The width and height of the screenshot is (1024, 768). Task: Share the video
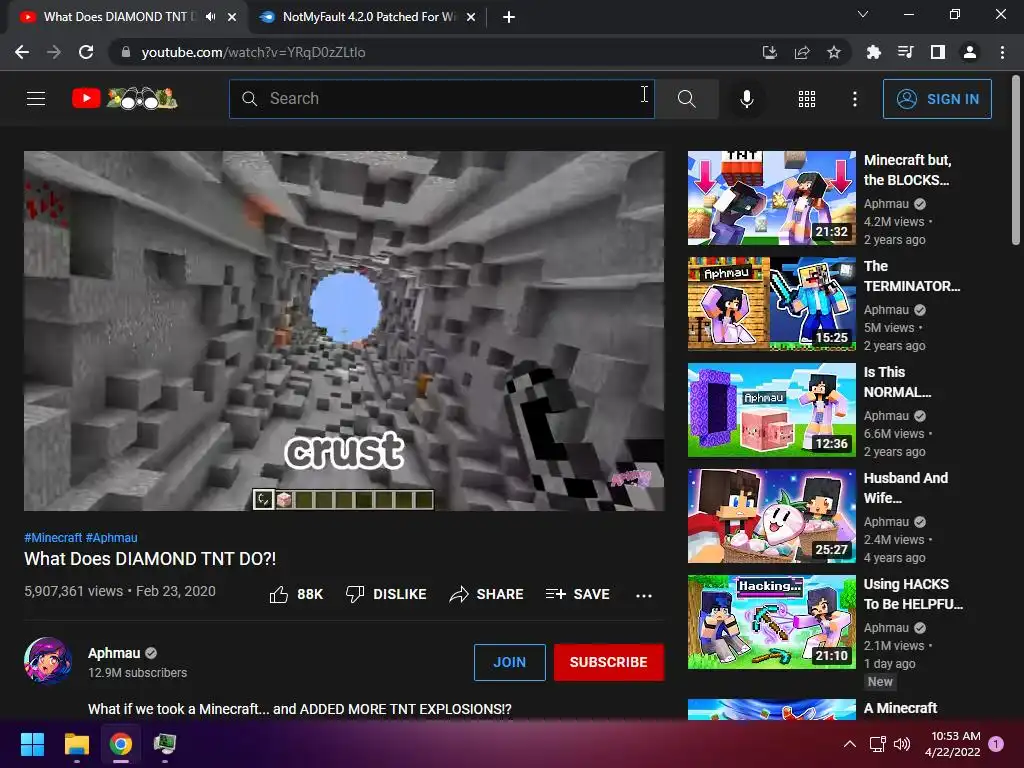click(487, 594)
